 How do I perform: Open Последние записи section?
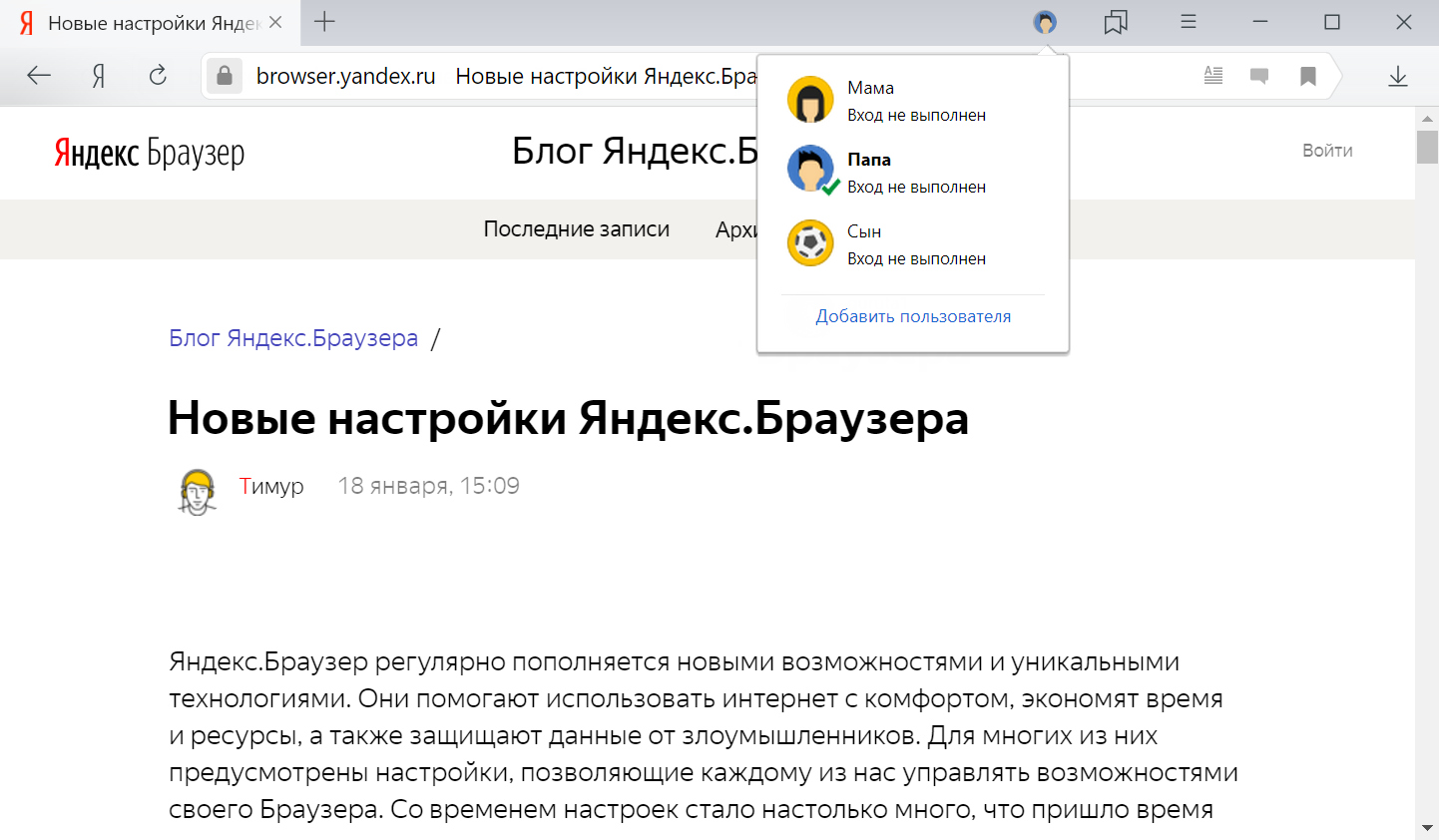point(577,229)
